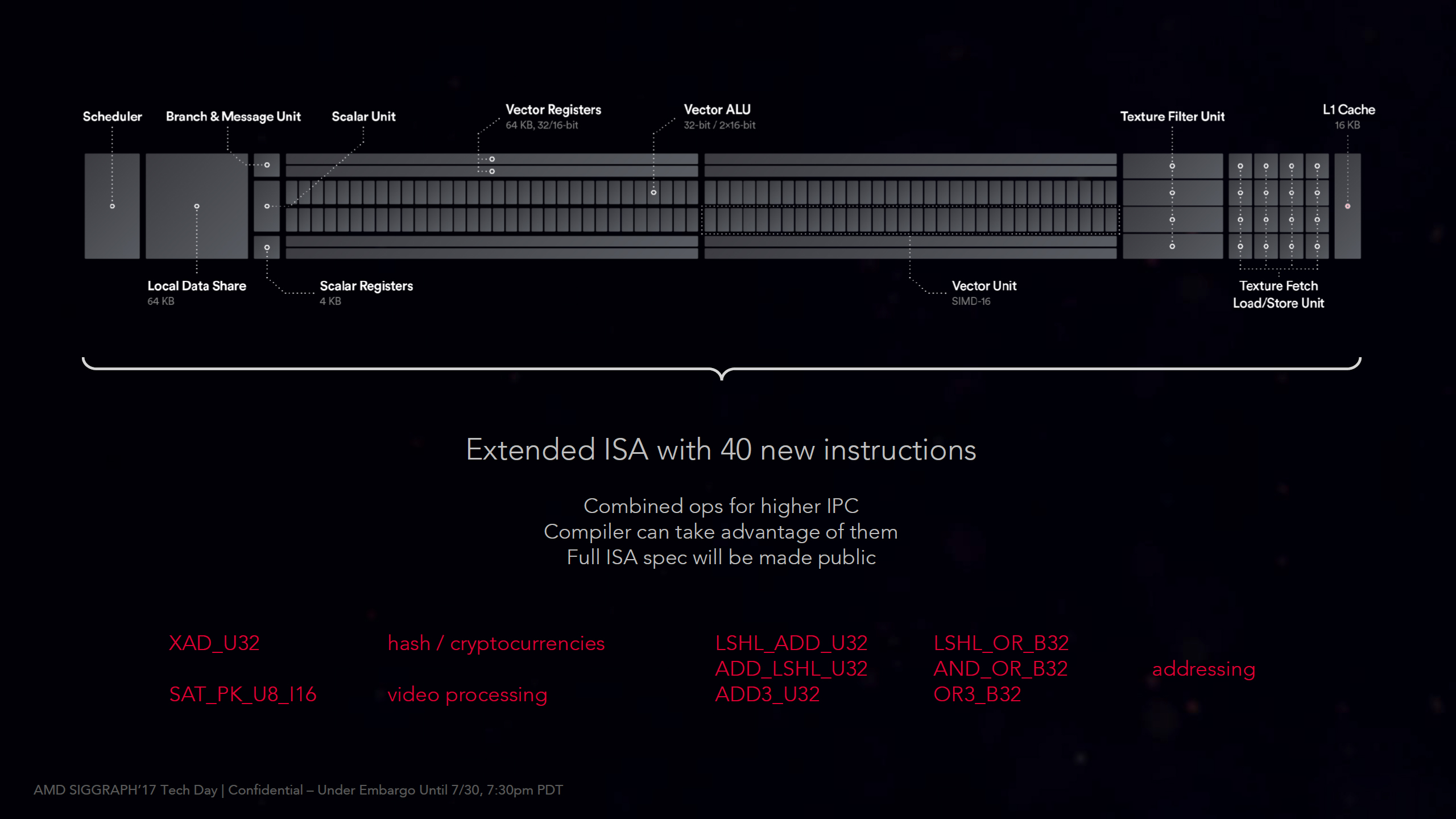Click the Scalar Unit label

click(363, 117)
